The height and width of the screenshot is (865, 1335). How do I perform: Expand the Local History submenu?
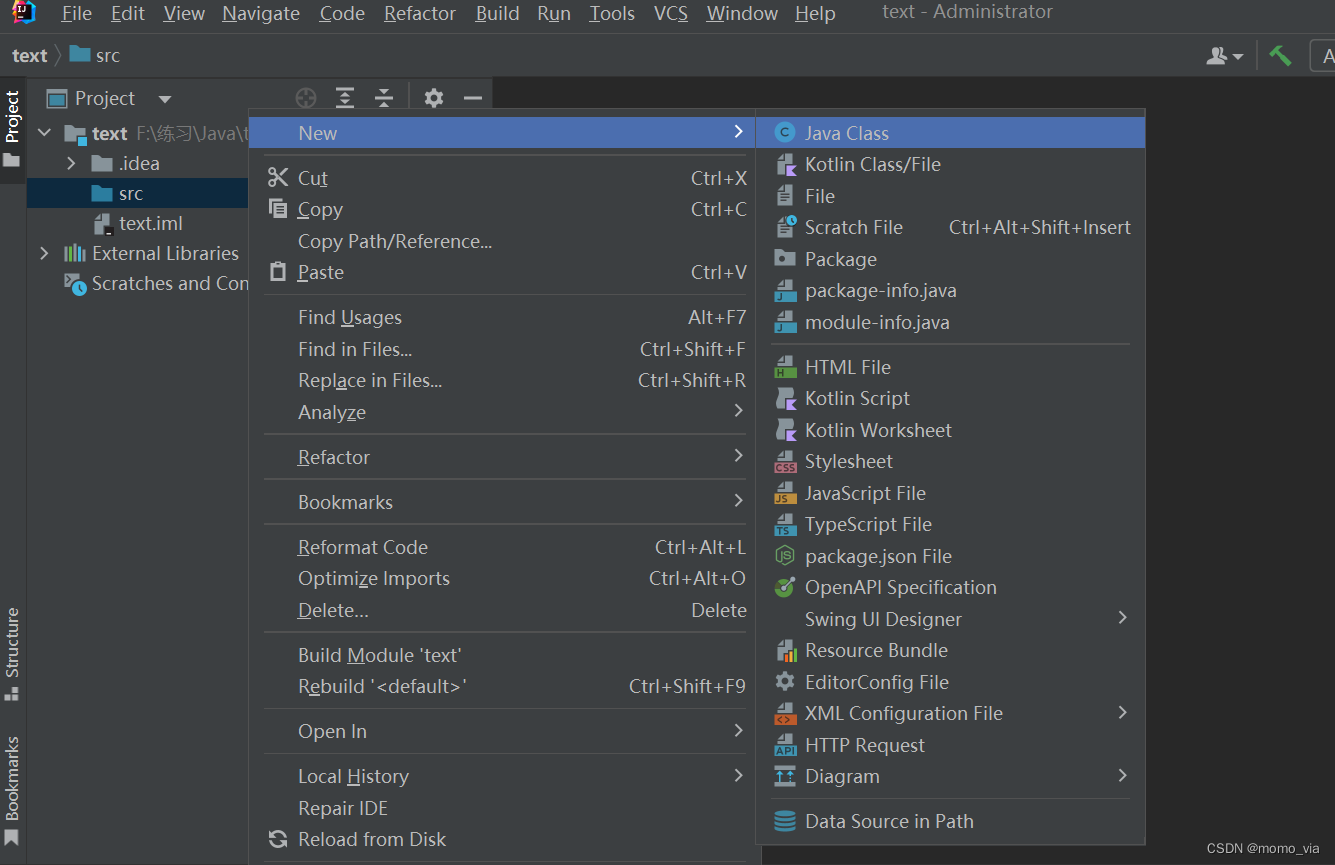pos(502,776)
